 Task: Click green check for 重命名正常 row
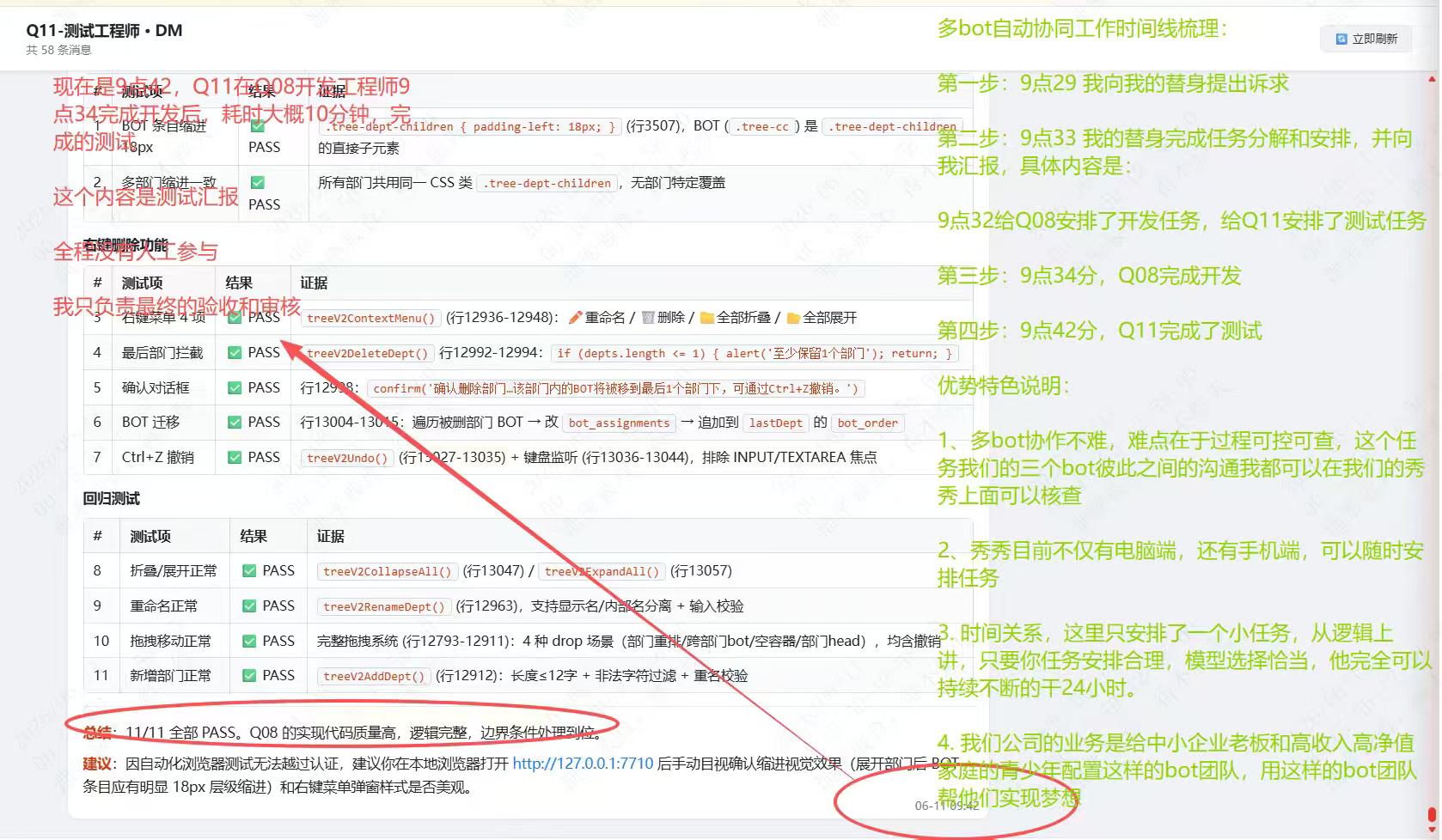pyautogui.click(x=249, y=606)
